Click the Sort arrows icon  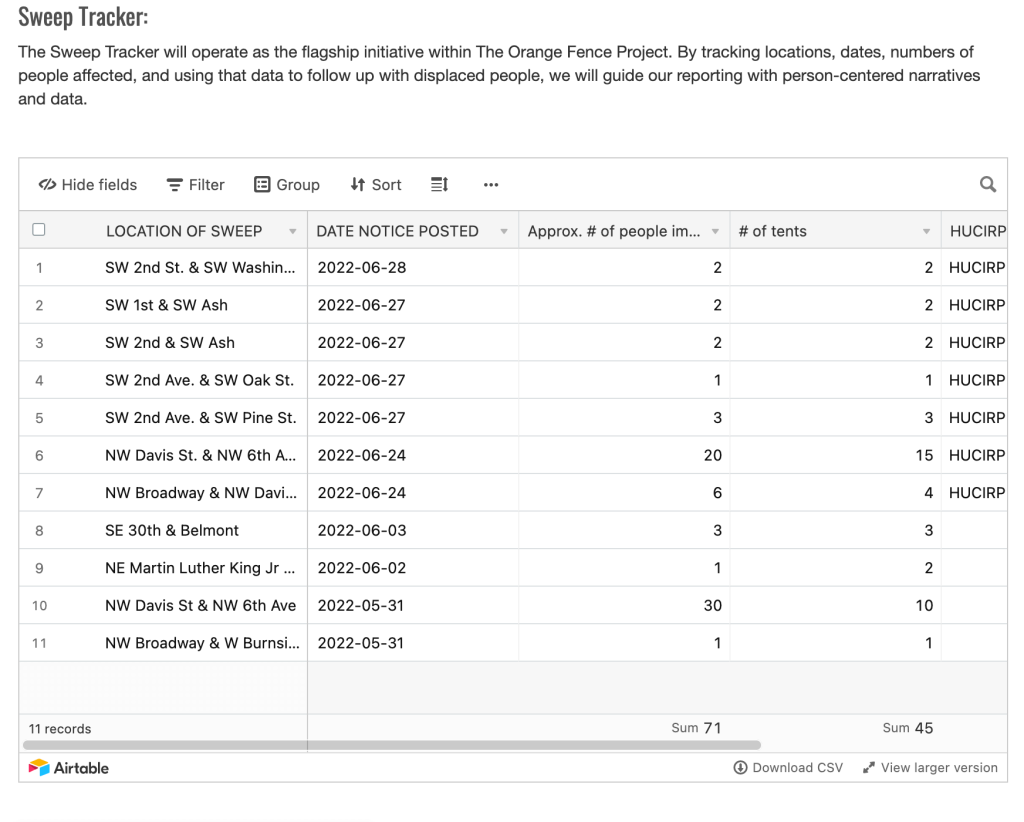tap(357, 185)
